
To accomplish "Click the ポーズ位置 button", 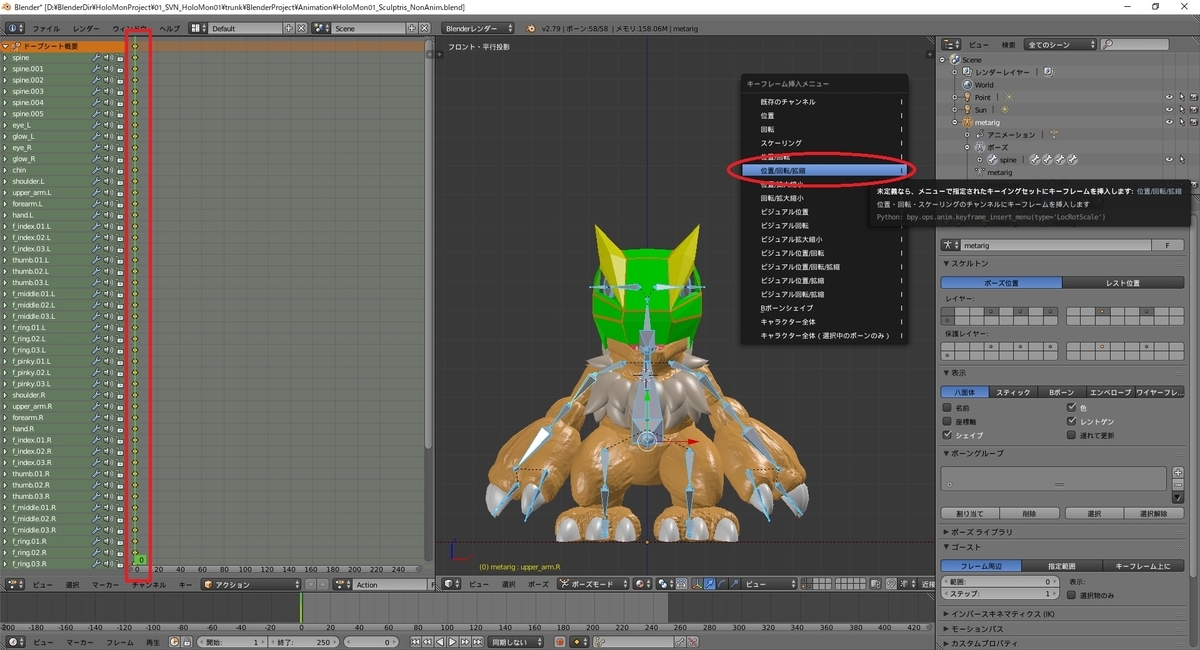I will 1001,283.
